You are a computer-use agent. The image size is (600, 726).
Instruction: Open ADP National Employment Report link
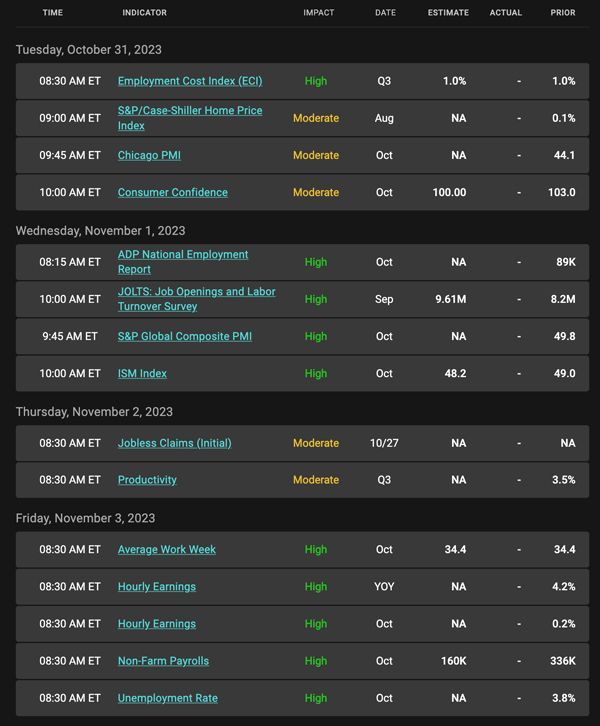click(x=183, y=262)
